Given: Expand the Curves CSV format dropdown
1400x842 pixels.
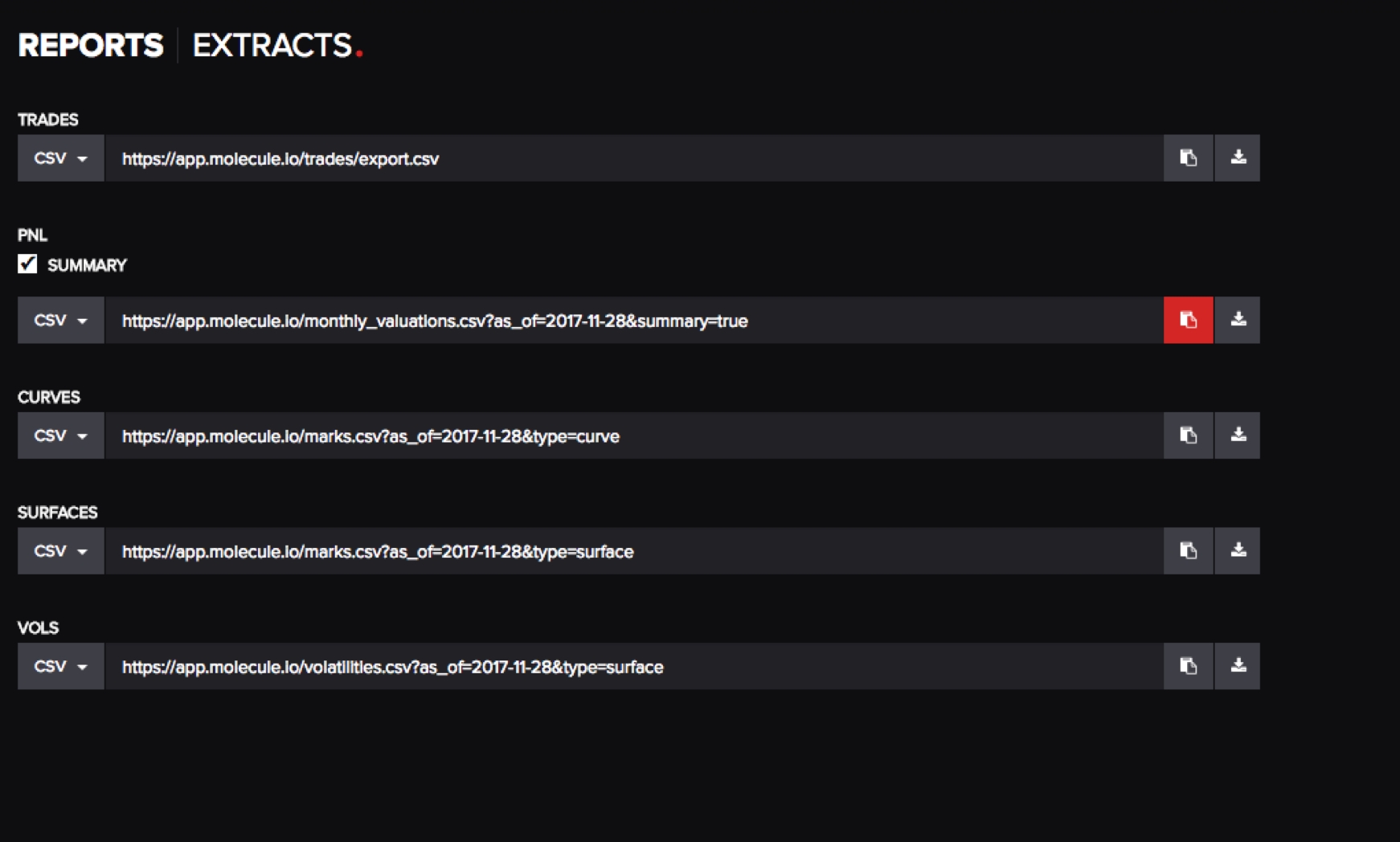Looking at the screenshot, I should coord(61,435).
